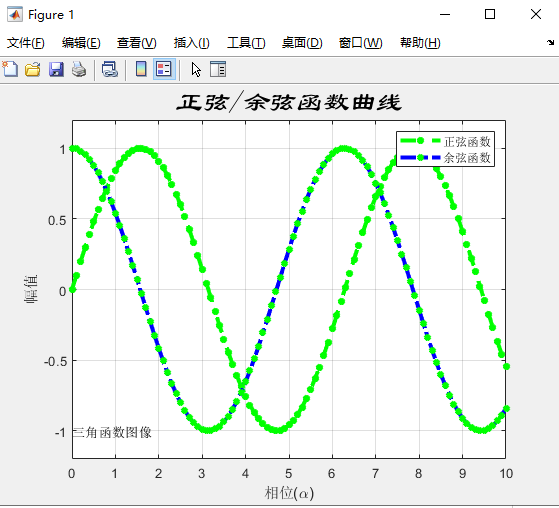Click the New Figure toolbar icon
The image size is (559, 508).
[x=10, y=69]
